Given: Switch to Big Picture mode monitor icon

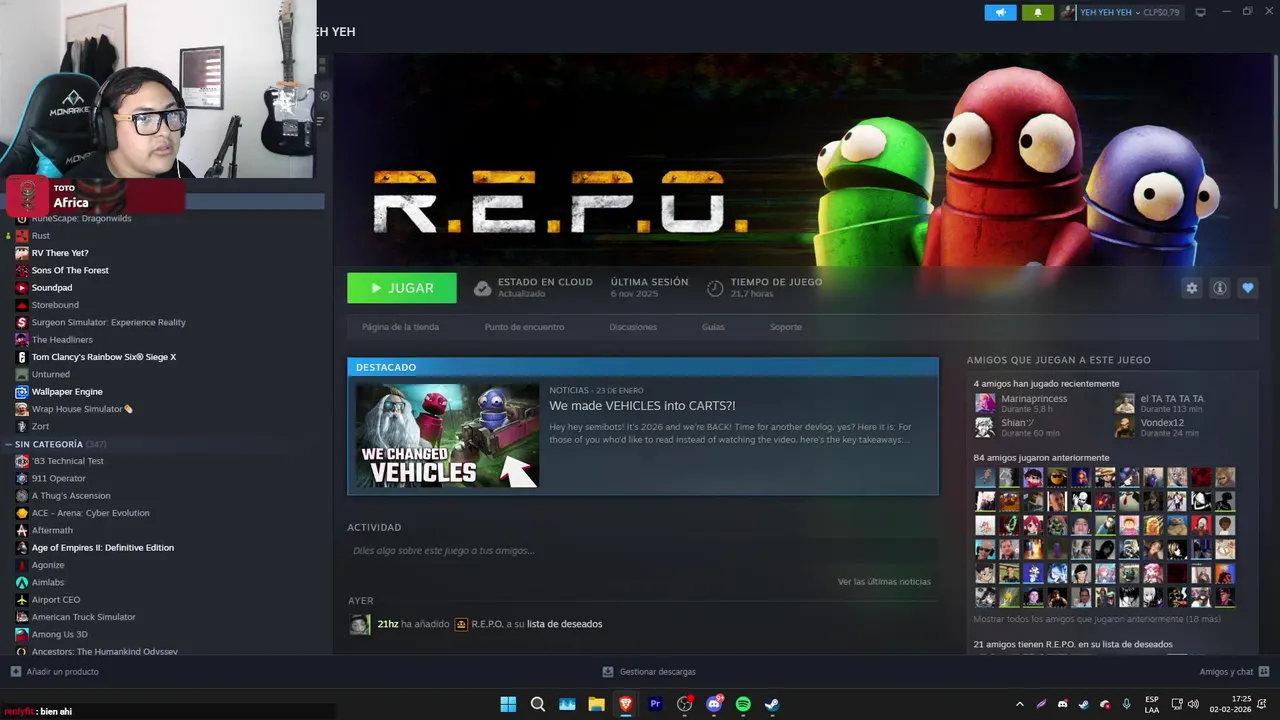Looking at the screenshot, I should [x=1201, y=13].
